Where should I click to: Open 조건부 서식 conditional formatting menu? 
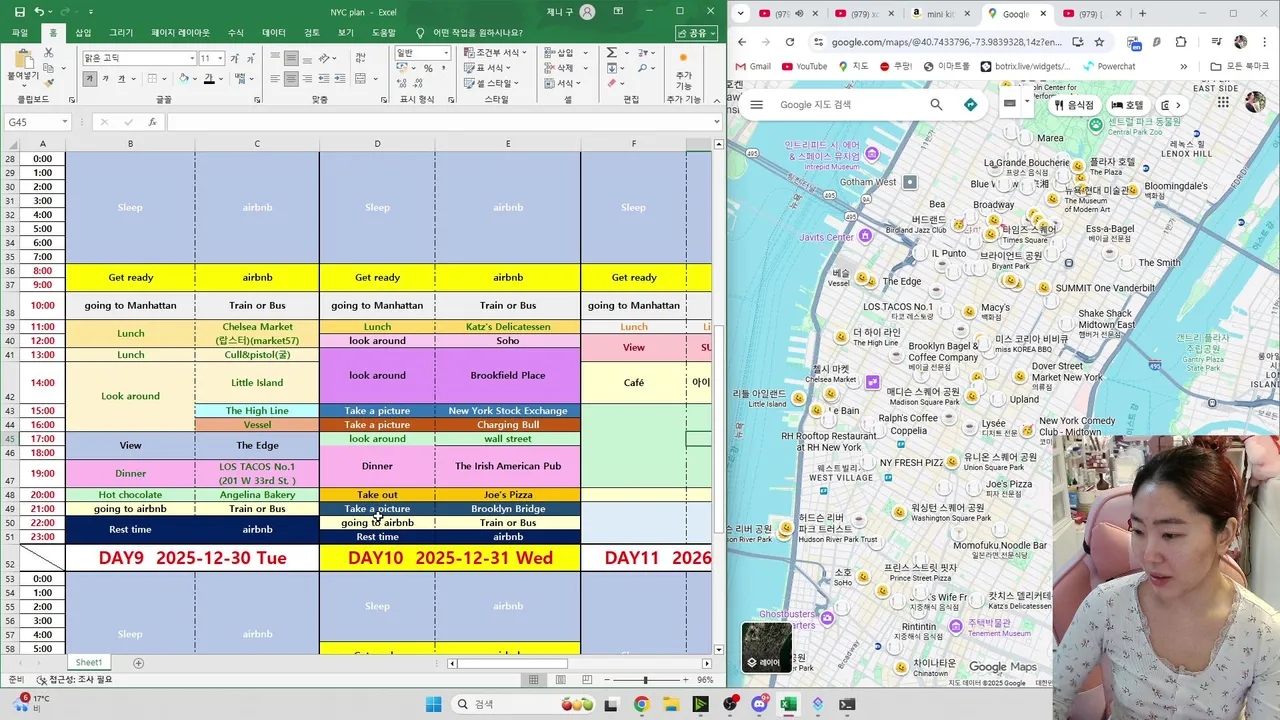pyautogui.click(x=497, y=52)
